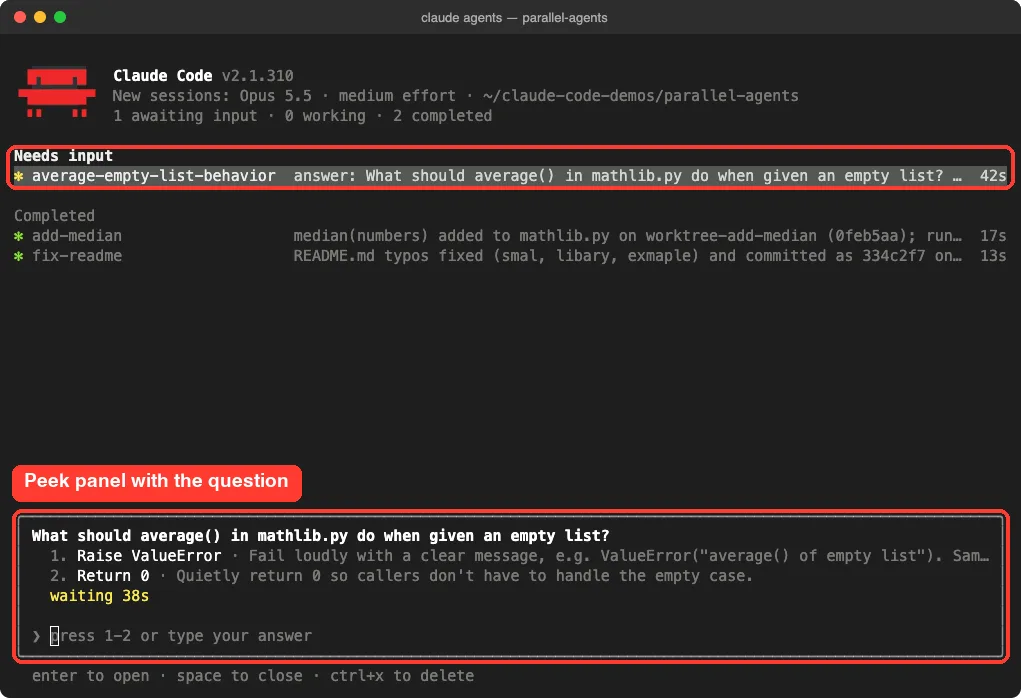
Task: Close the terminal window with the red button
Action: click(20, 17)
